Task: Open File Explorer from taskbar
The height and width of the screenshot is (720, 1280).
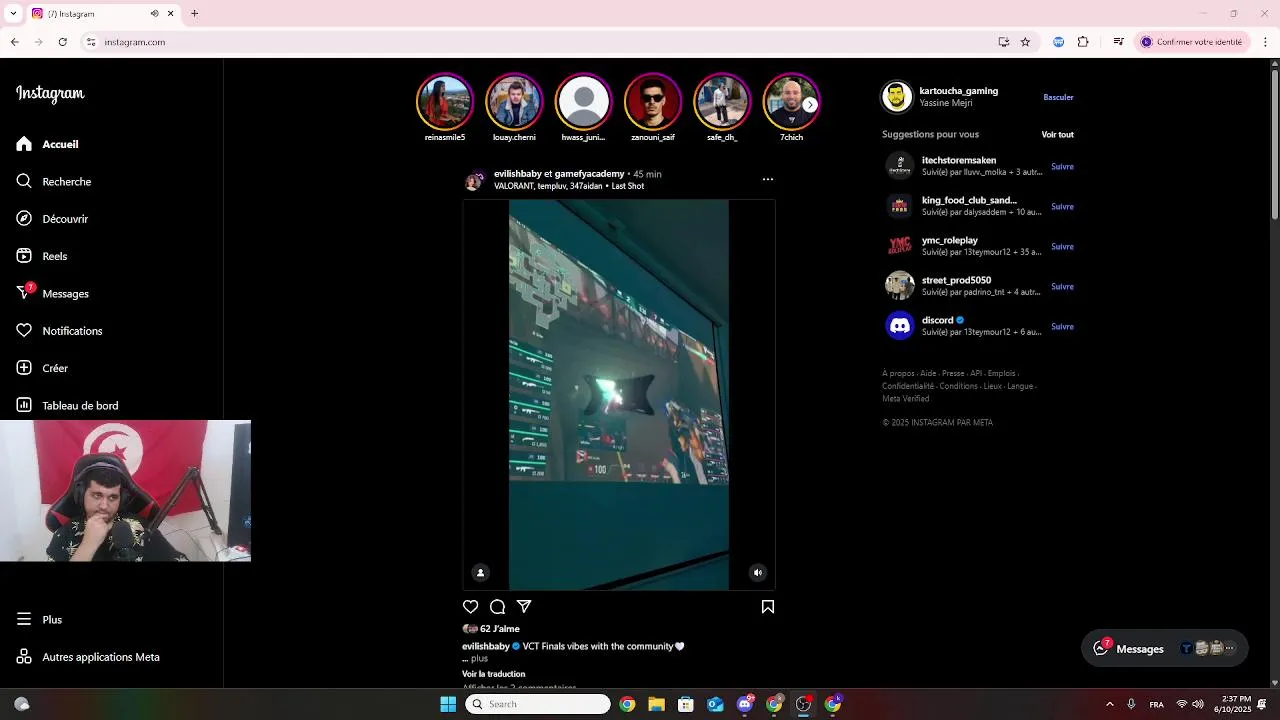Action: [x=657, y=704]
